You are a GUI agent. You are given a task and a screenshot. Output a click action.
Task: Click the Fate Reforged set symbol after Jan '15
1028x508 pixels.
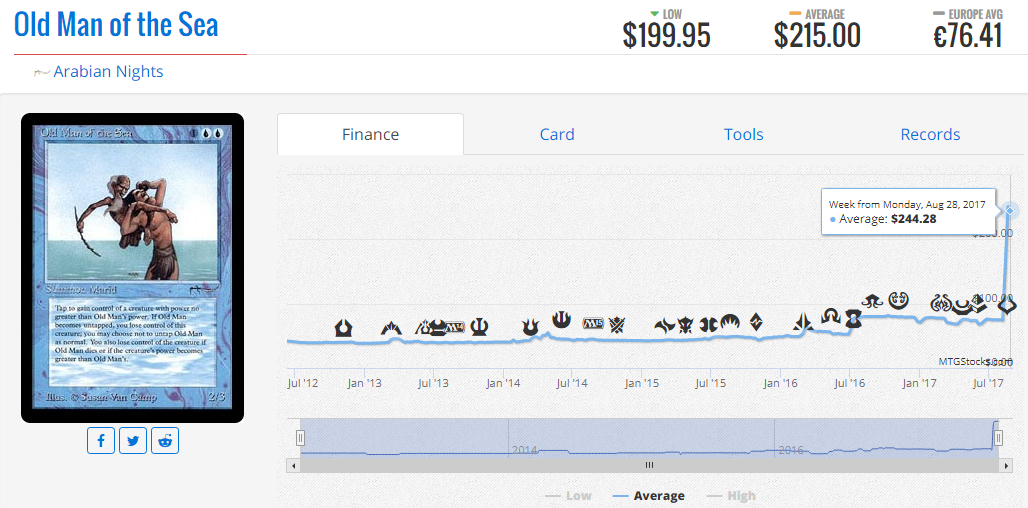coord(665,324)
